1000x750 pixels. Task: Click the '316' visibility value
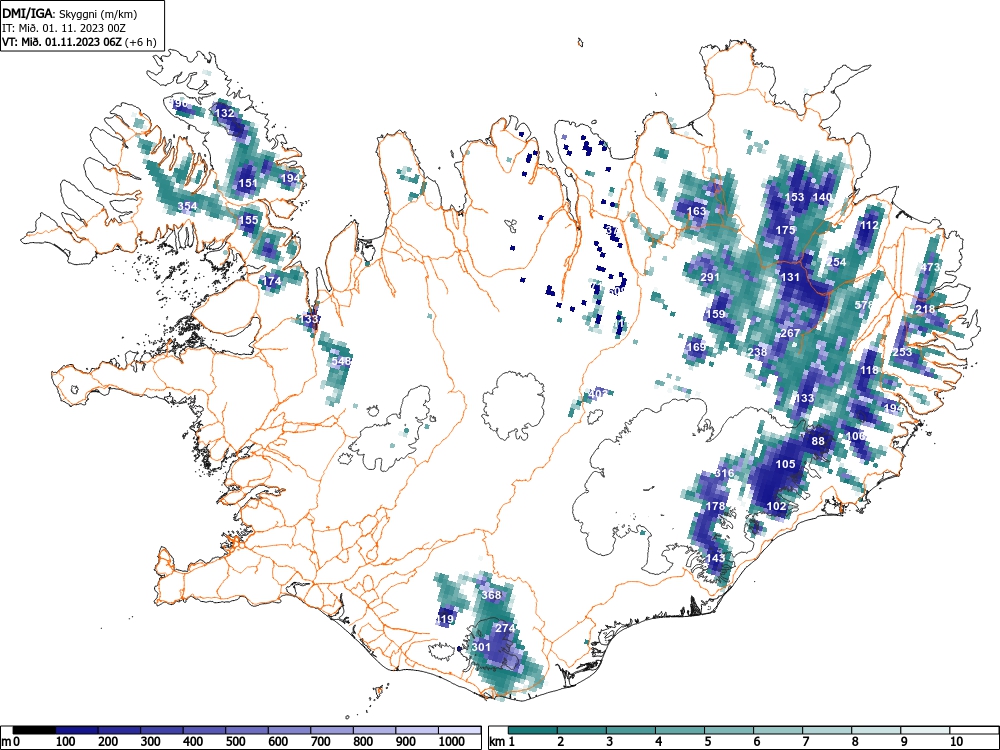click(x=724, y=473)
